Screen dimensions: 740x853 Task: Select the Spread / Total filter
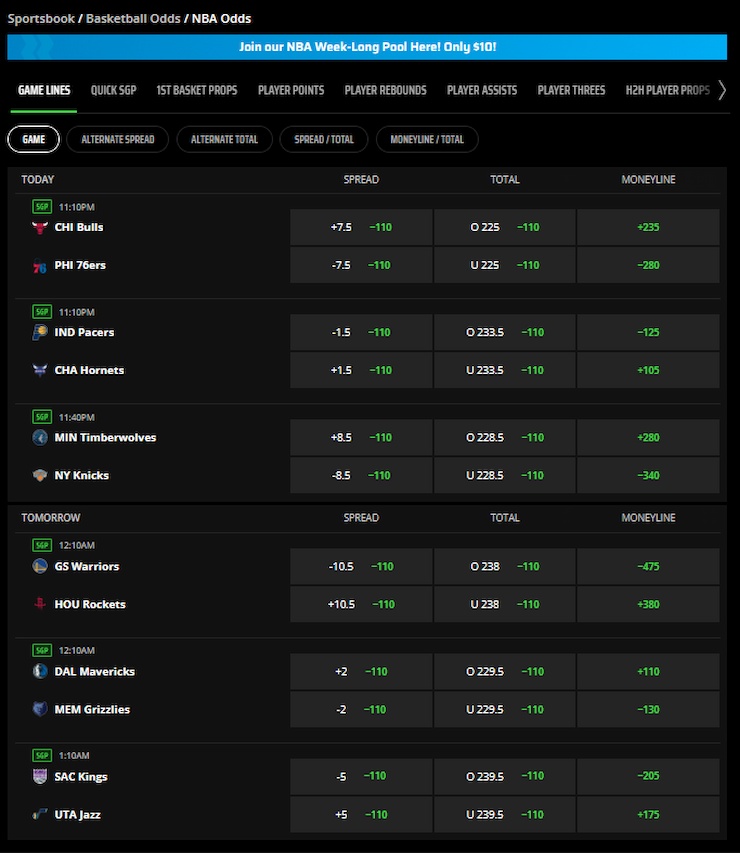pyautogui.click(x=324, y=139)
